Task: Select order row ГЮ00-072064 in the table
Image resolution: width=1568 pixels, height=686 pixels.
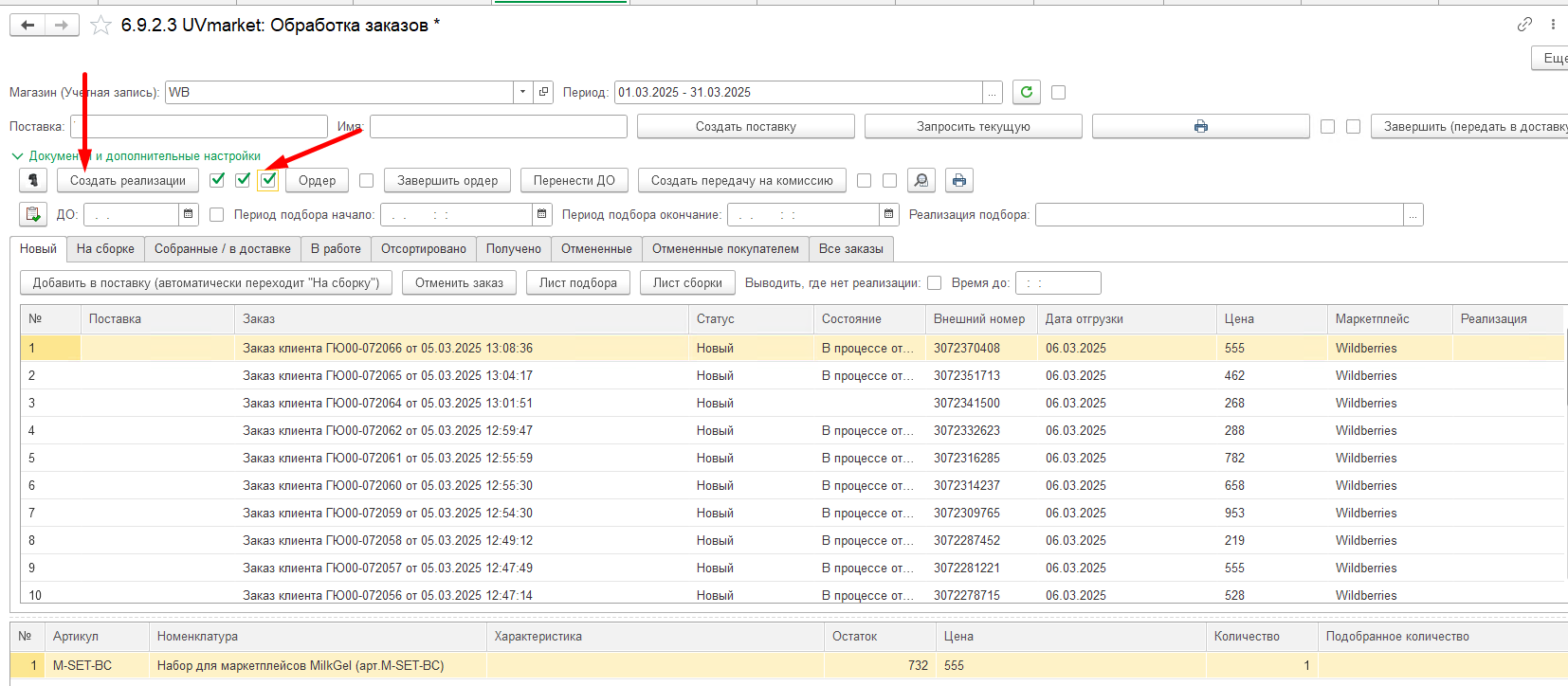Action: tap(792, 403)
